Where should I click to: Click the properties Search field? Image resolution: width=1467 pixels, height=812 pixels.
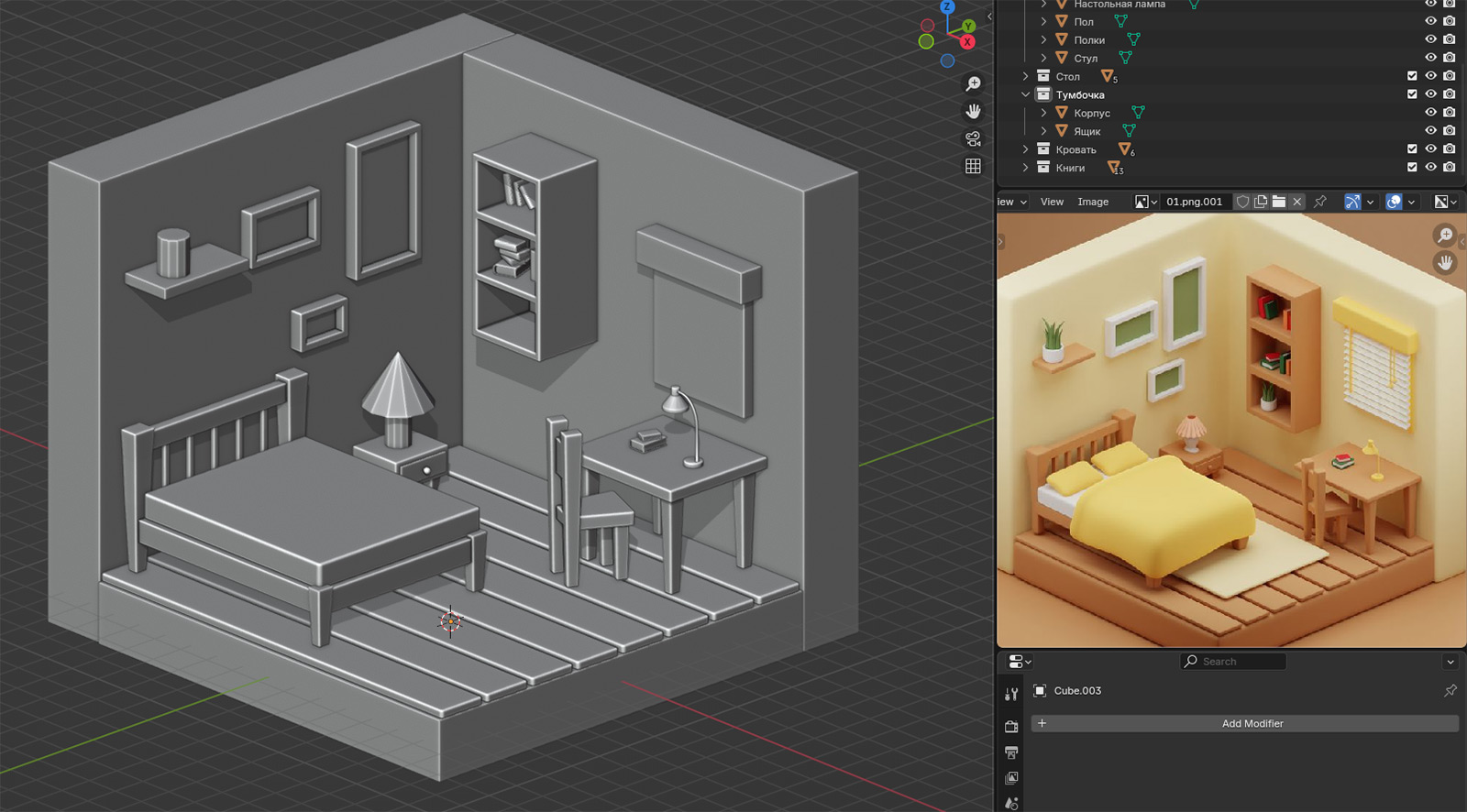click(1233, 661)
